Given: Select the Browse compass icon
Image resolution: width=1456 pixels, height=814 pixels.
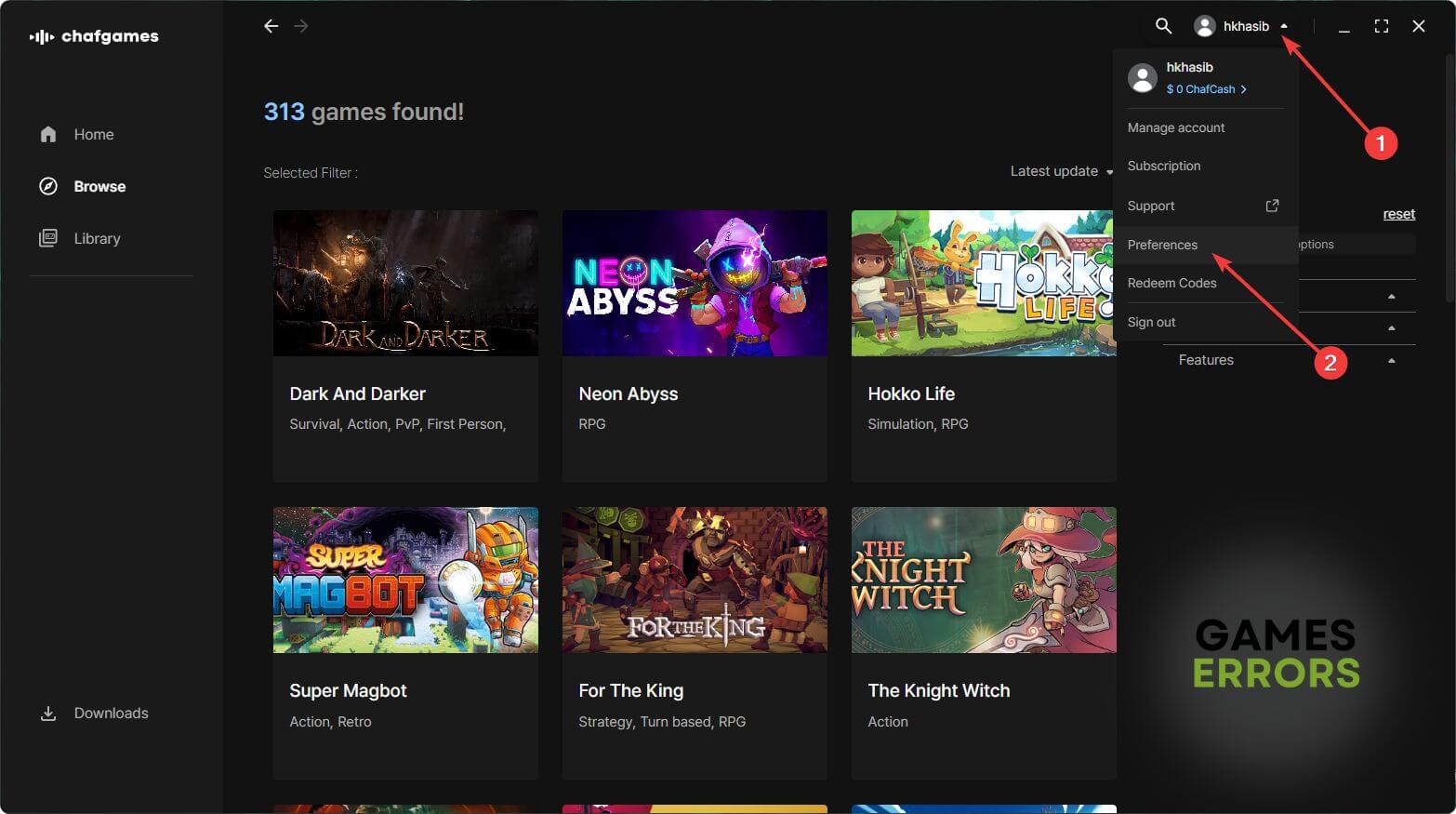Looking at the screenshot, I should 48,186.
